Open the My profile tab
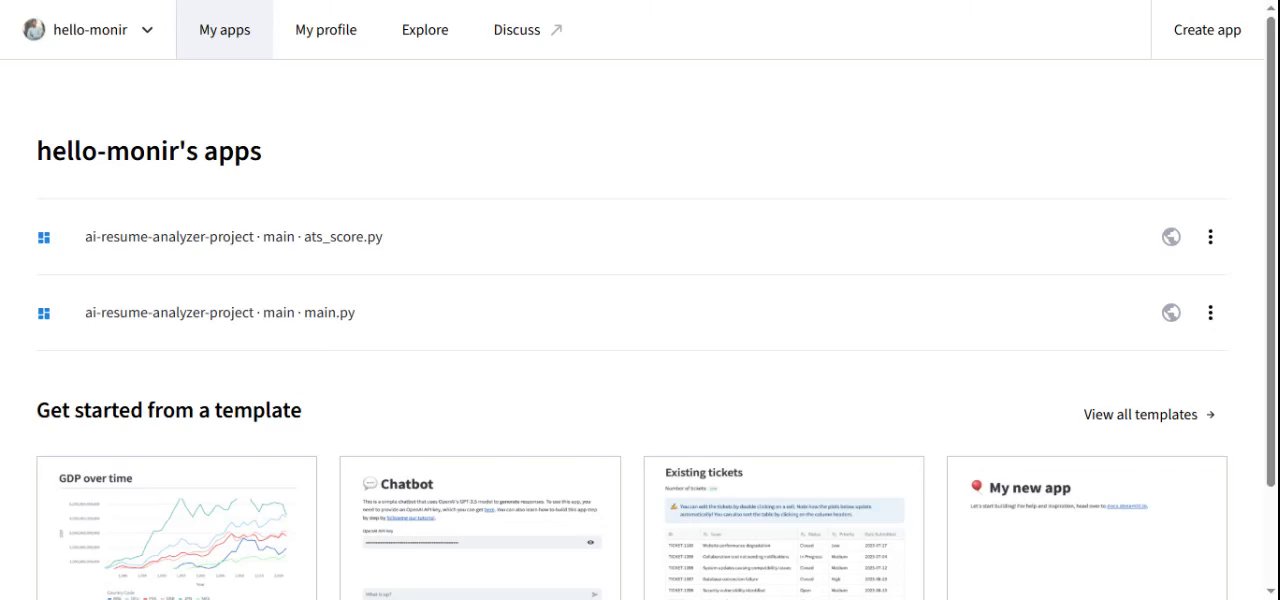 (x=326, y=30)
